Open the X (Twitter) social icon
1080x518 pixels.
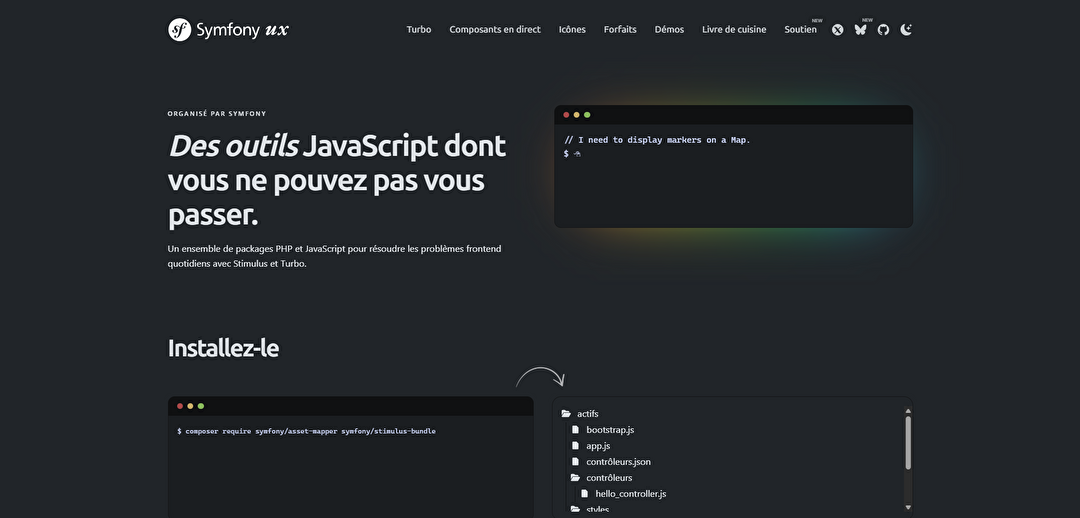pyautogui.click(x=838, y=30)
